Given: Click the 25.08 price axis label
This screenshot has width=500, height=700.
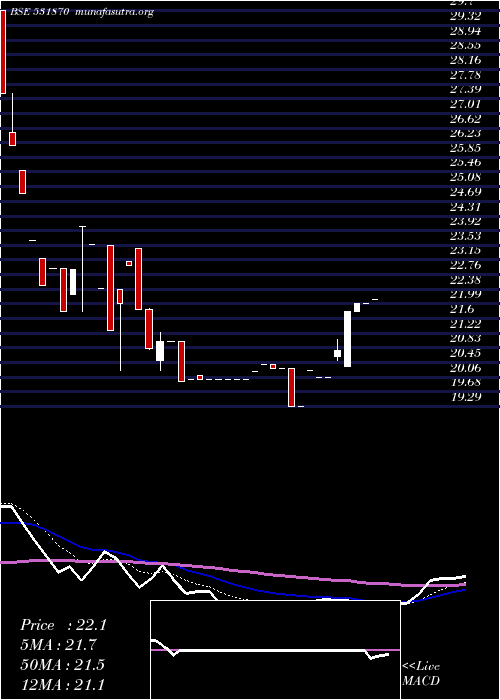Looking at the screenshot, I should (465, 177).
